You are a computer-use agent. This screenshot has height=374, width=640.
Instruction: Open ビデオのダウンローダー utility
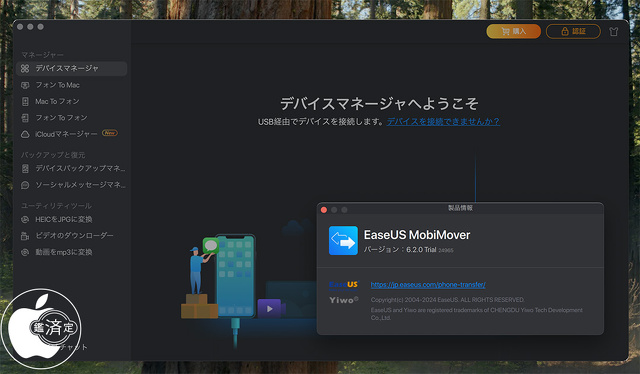[x=71, y=236]
